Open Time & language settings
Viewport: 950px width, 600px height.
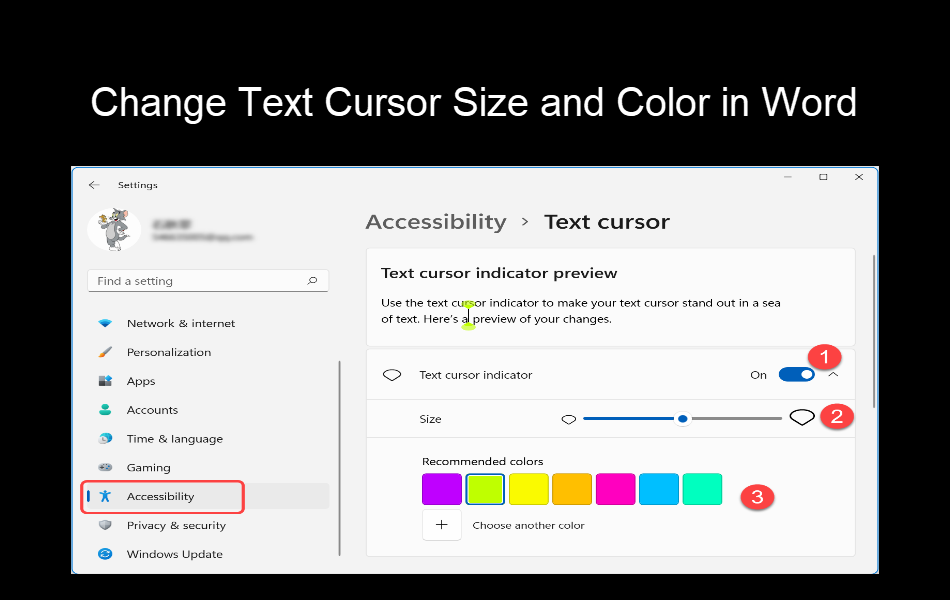coord(174,439)
